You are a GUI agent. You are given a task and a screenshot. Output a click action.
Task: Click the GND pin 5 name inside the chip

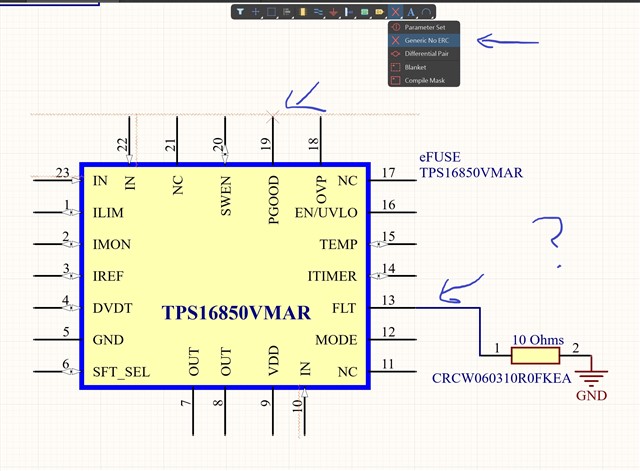click(108, 340)
